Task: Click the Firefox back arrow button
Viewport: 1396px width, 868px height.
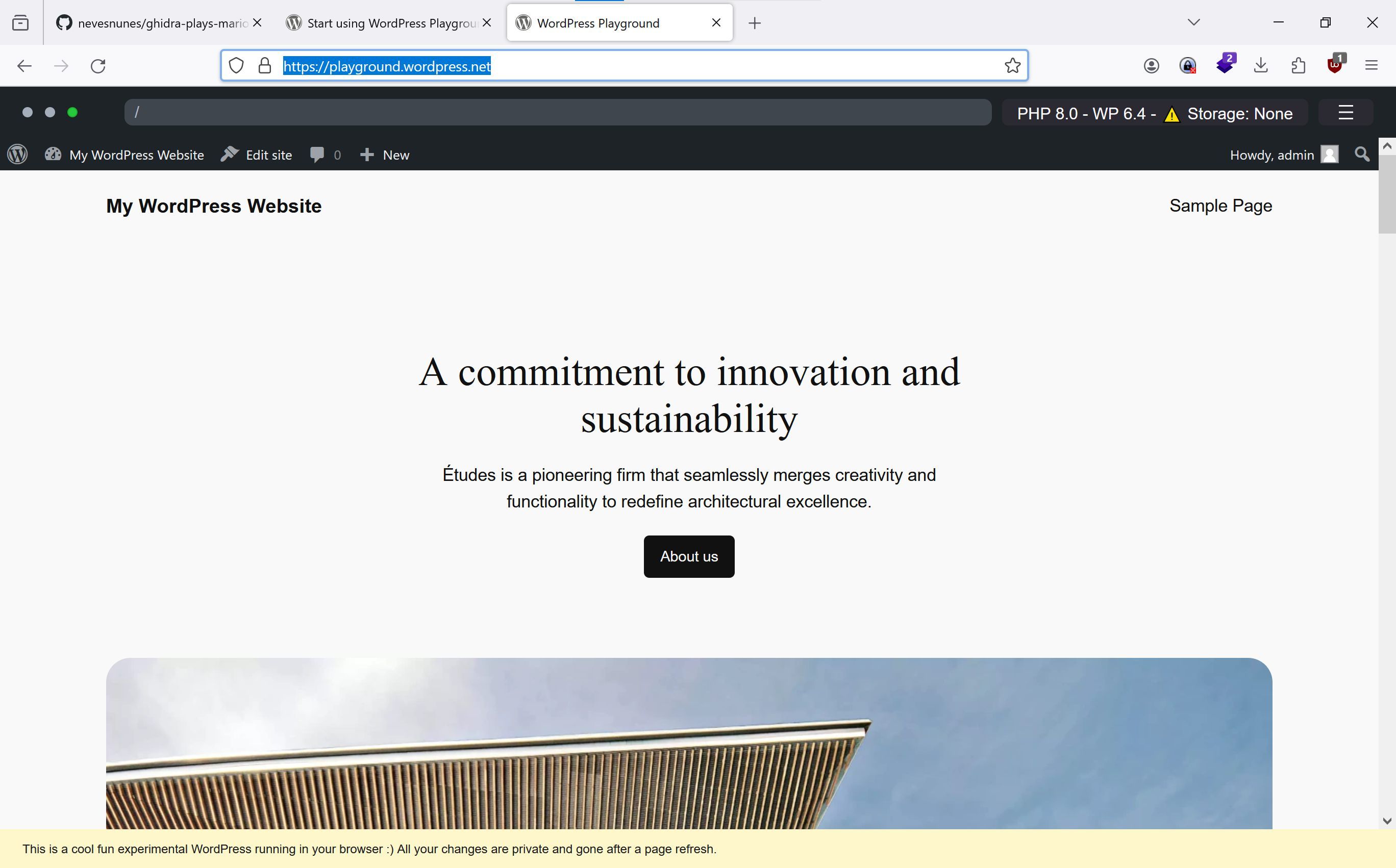Action: point(24,66)
